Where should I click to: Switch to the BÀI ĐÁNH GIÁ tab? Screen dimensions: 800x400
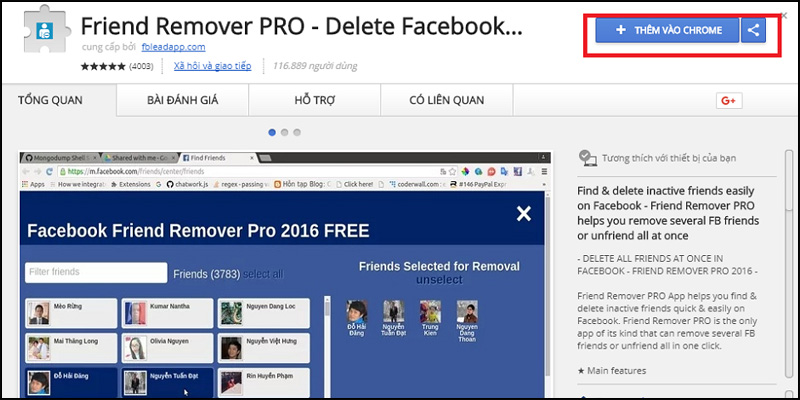[182, 100]
